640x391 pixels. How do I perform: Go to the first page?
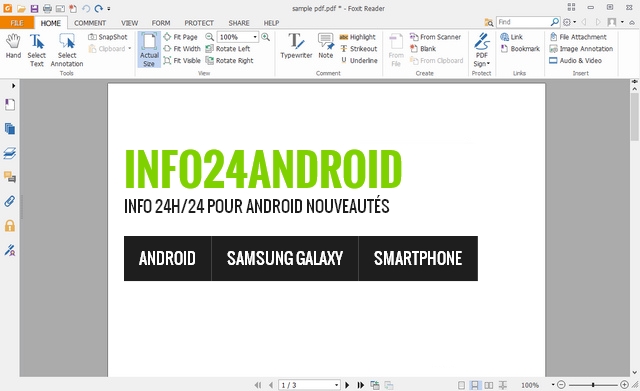(x=258, y=385)
